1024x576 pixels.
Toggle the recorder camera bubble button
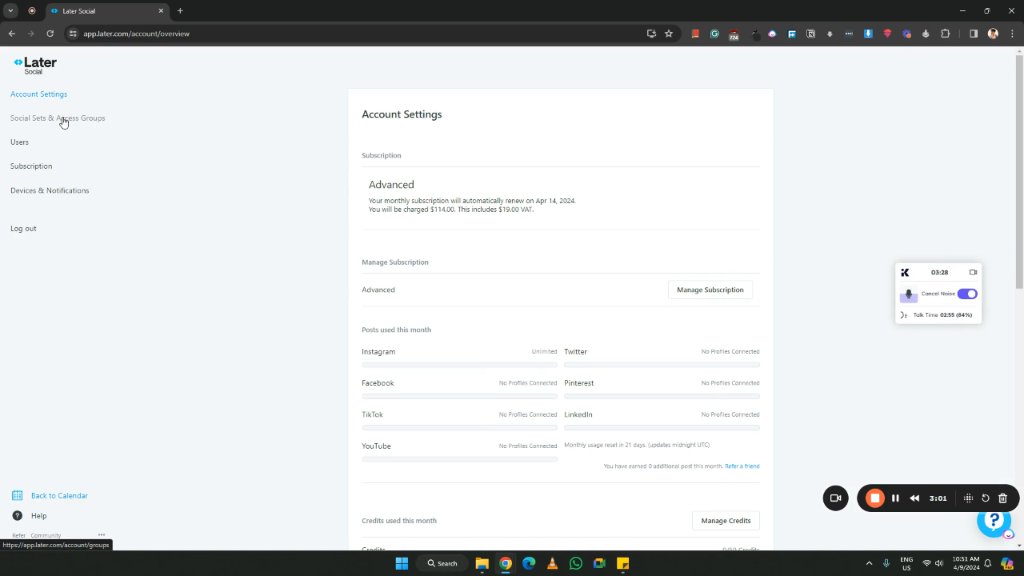coord(835,498)
